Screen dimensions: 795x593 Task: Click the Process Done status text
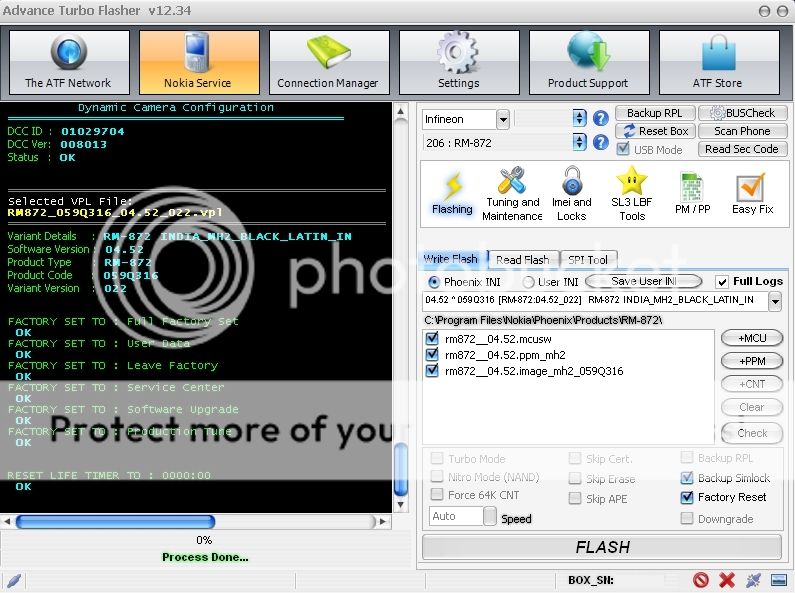205,557
